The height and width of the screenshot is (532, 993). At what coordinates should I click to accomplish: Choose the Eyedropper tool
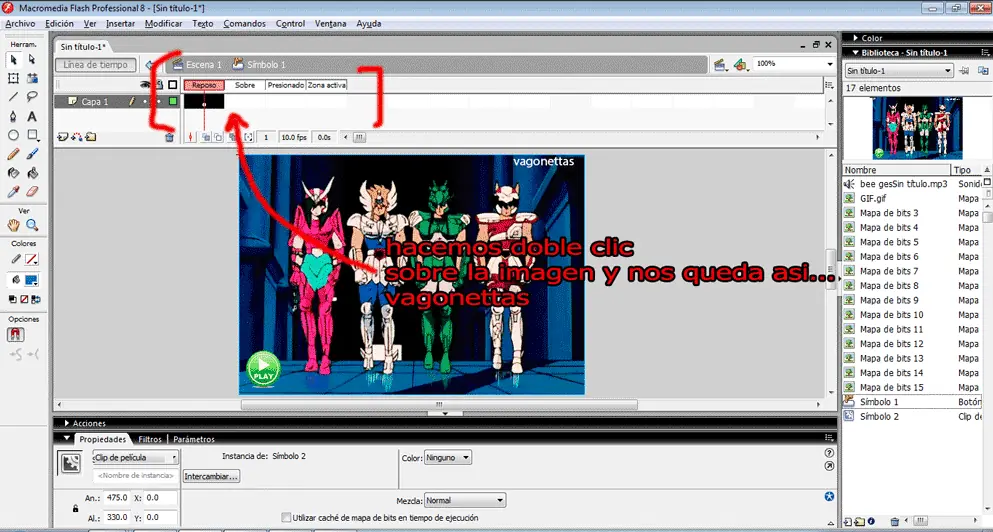click(x=13, y=191)
